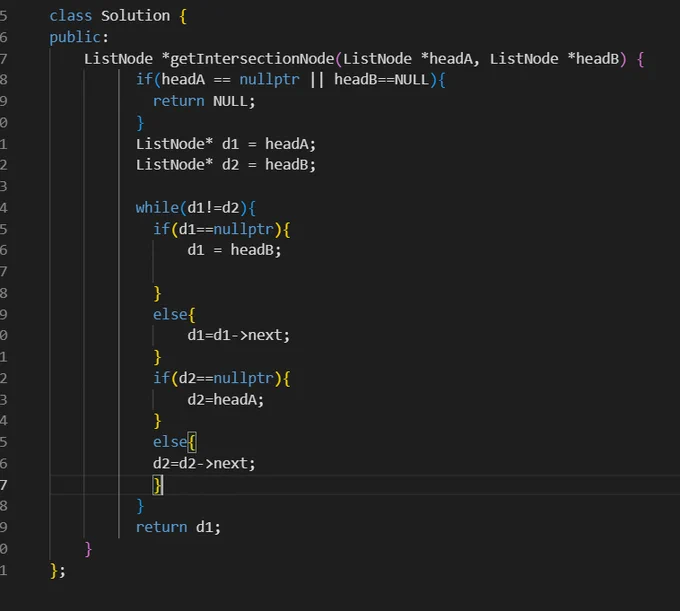The width and height of the screenshot is (680, 611).
Task: Click the pink closing brace of the function
Action: (88, 549)
